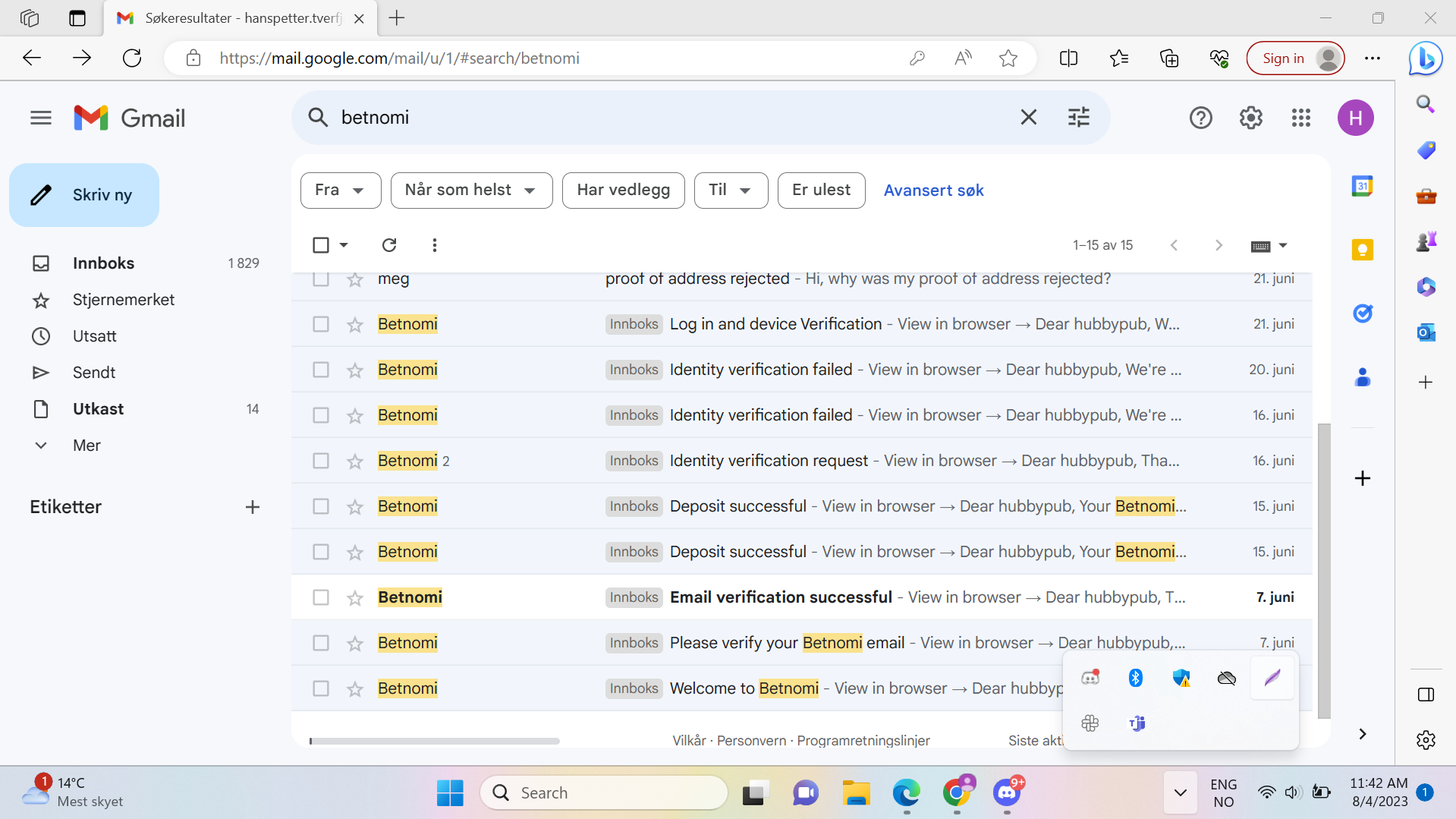The height and width of the screenshot is (819, 1456).
Task: Create new label plus next to Etiketter
Action: [253, 507]
